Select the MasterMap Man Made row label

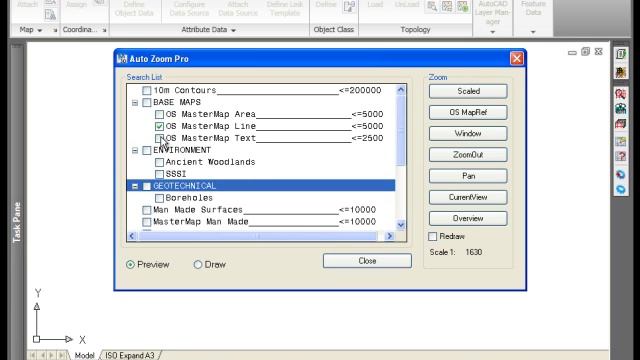201,222
